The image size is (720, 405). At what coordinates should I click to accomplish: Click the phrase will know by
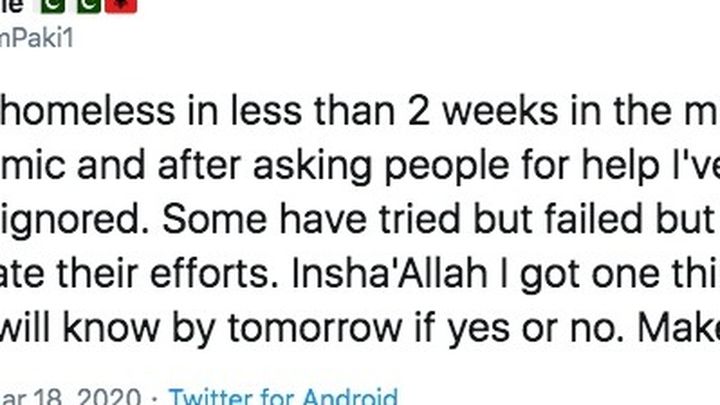(x=108, y=328)
